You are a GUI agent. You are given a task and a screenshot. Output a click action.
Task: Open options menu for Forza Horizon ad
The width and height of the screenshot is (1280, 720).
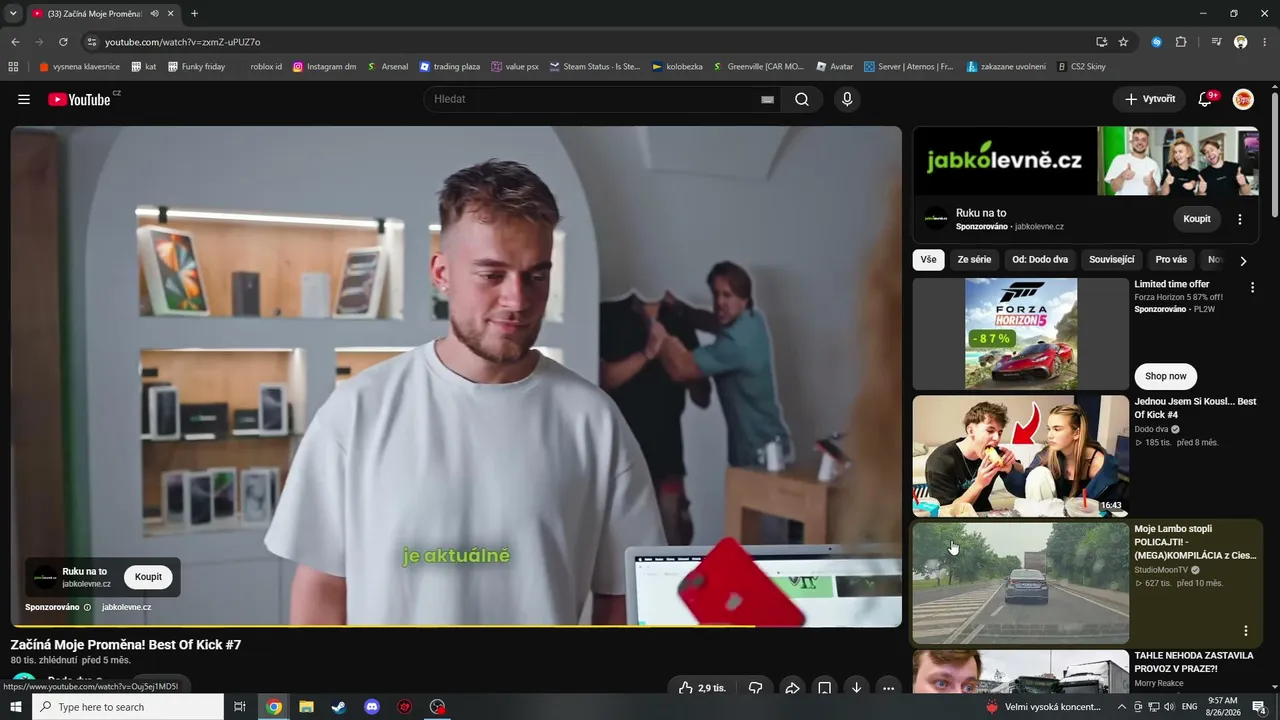[x=1252, y=287]
